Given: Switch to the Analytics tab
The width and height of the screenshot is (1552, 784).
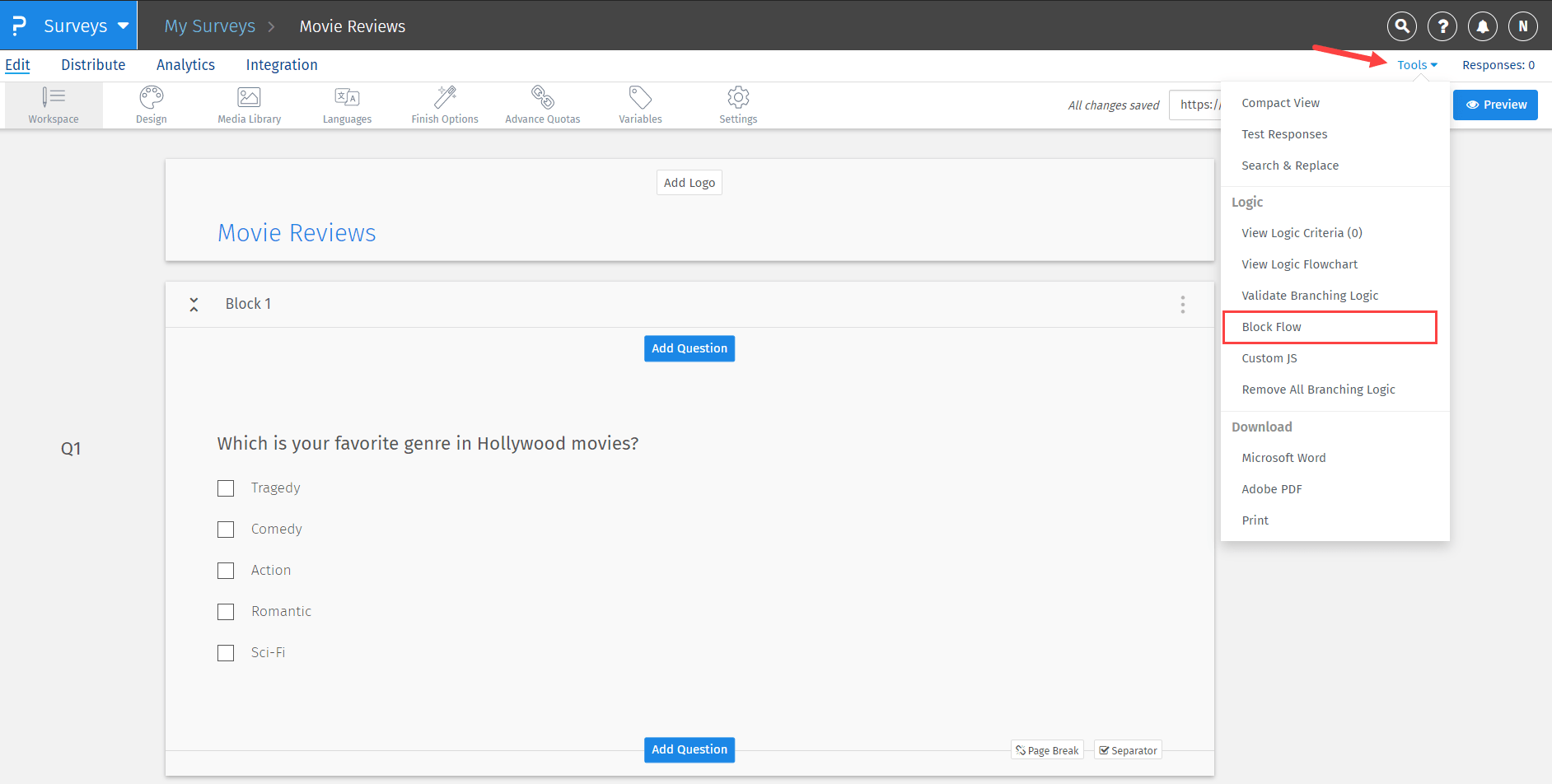Looking at the screenshot, I should [185, 64].
